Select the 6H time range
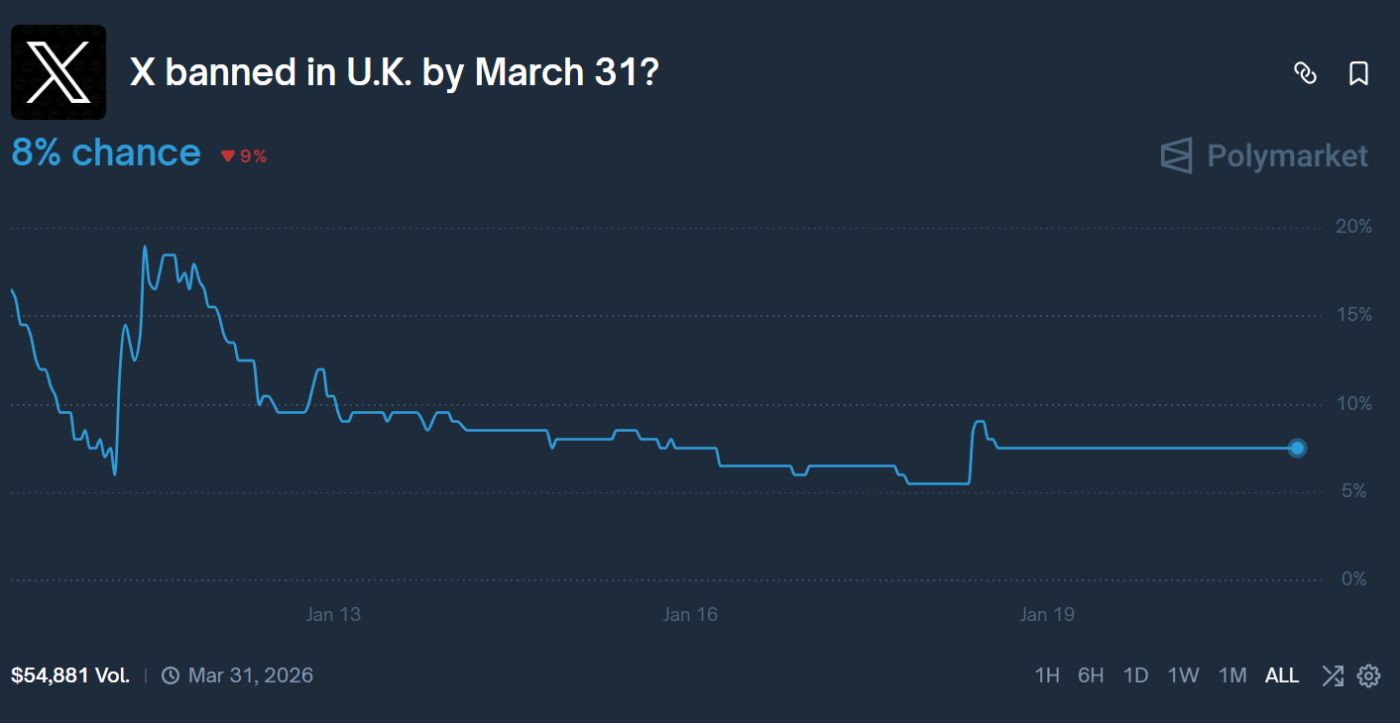 (x=1091, y=676)
